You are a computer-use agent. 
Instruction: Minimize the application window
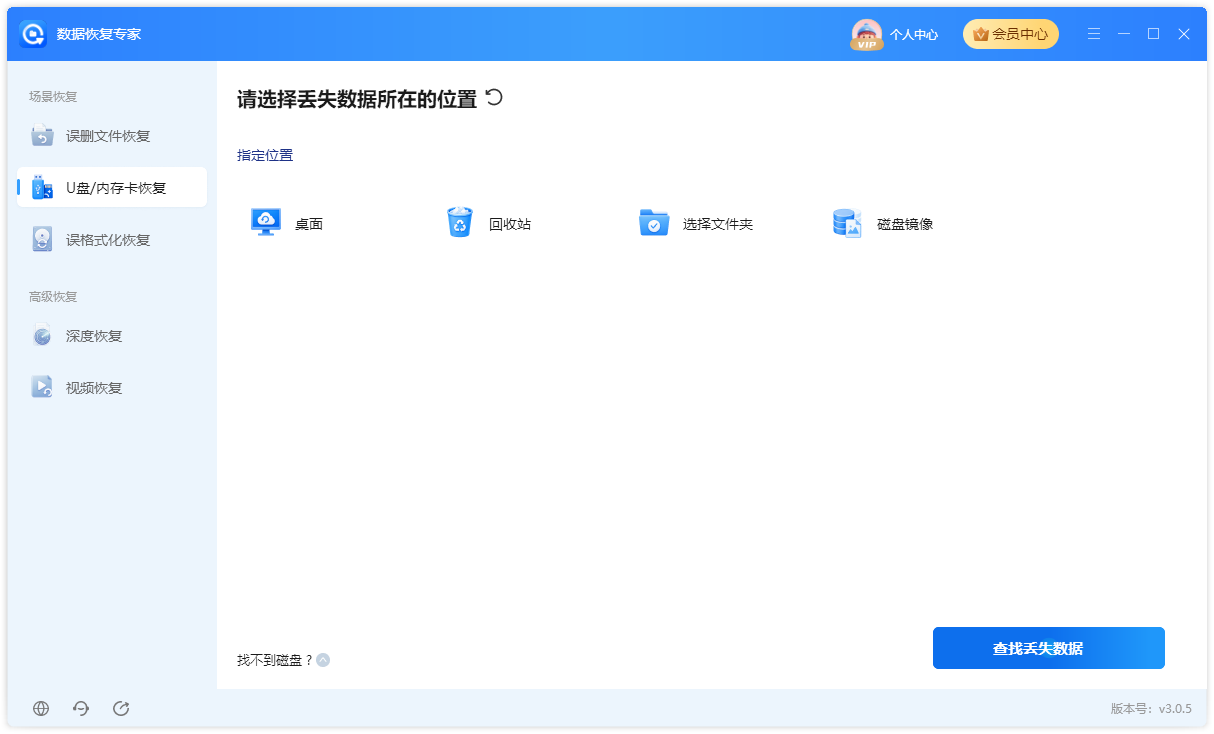[1124, 34]
